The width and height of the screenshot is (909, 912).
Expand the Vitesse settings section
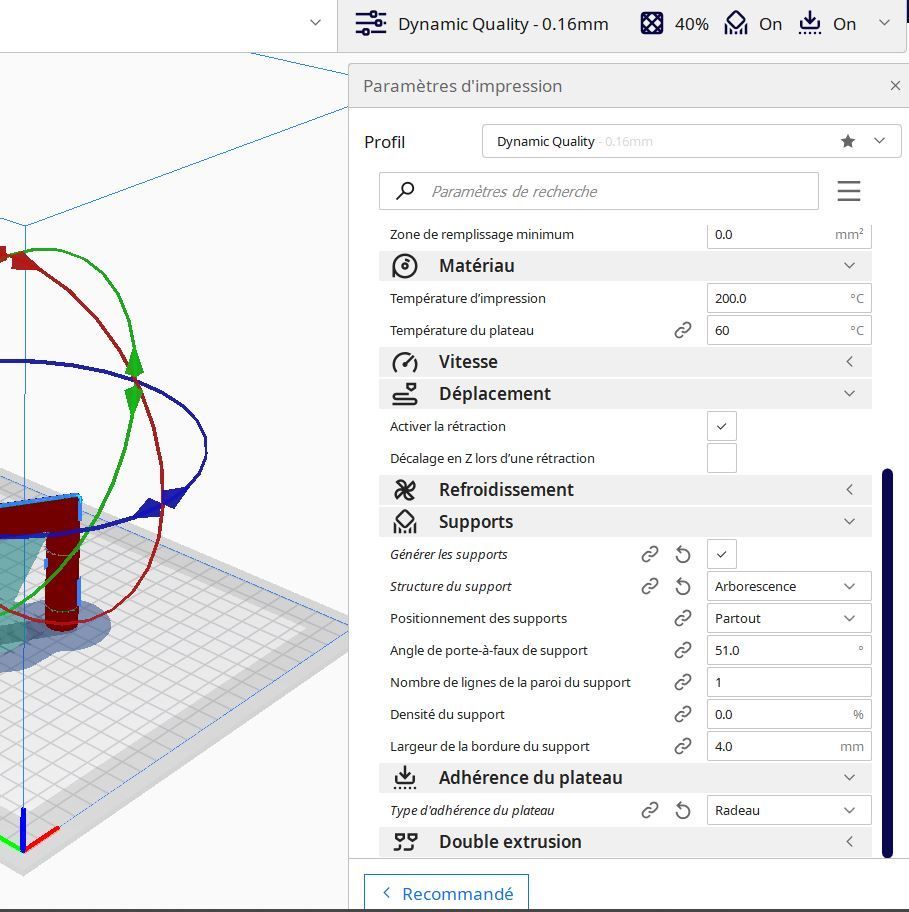click(625, 362)
